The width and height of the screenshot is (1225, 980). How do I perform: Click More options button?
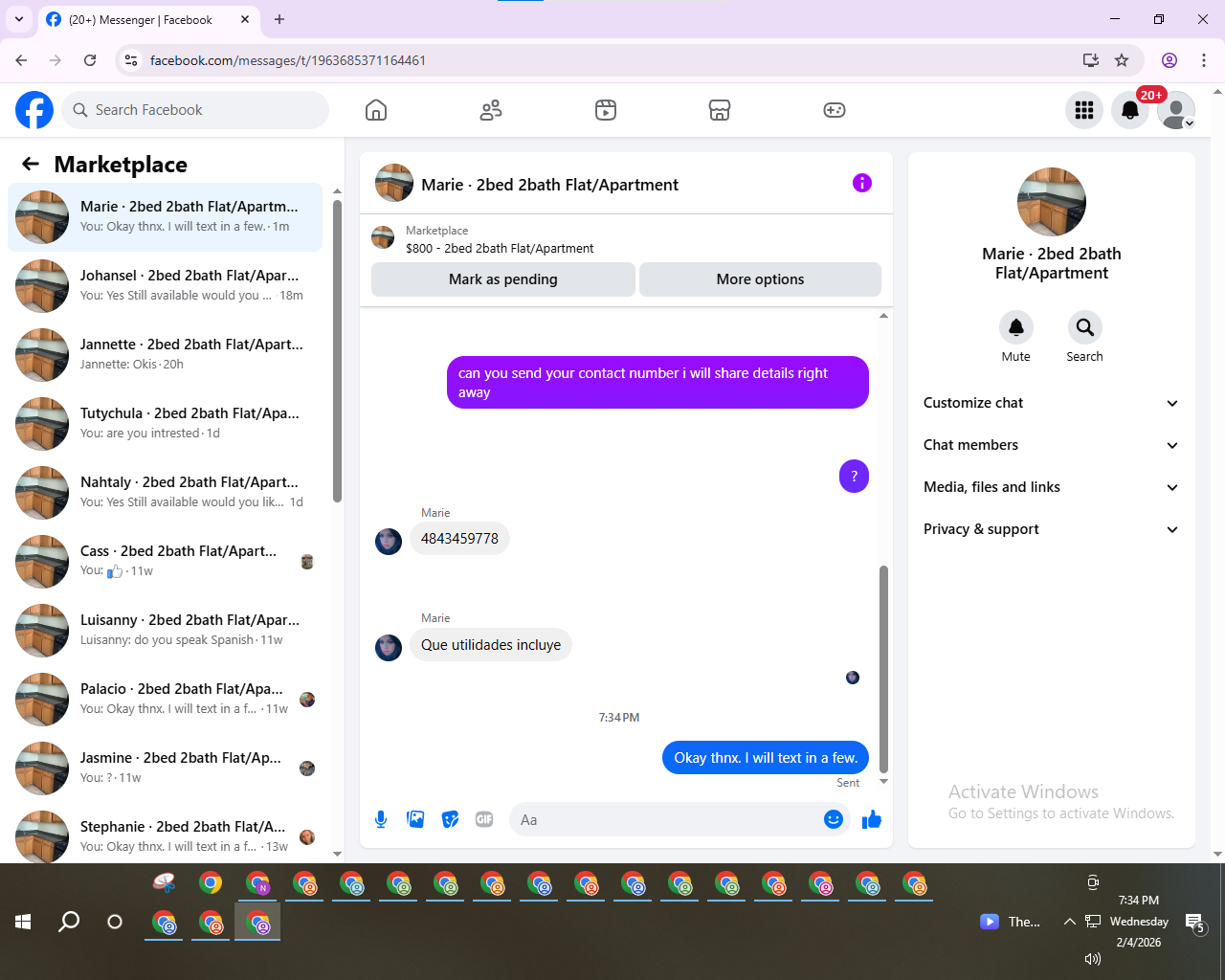coord(760,279)
